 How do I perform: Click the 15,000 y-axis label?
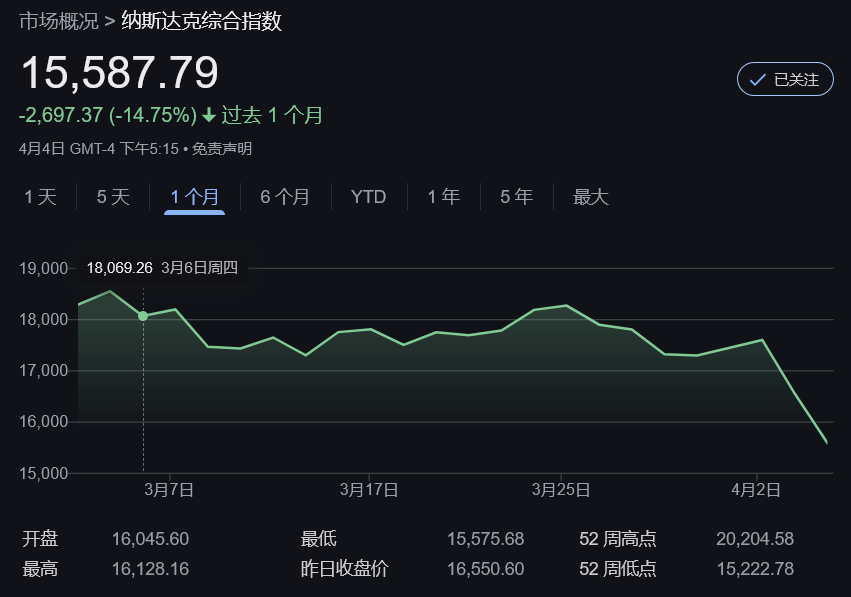(x=43, y=473)
